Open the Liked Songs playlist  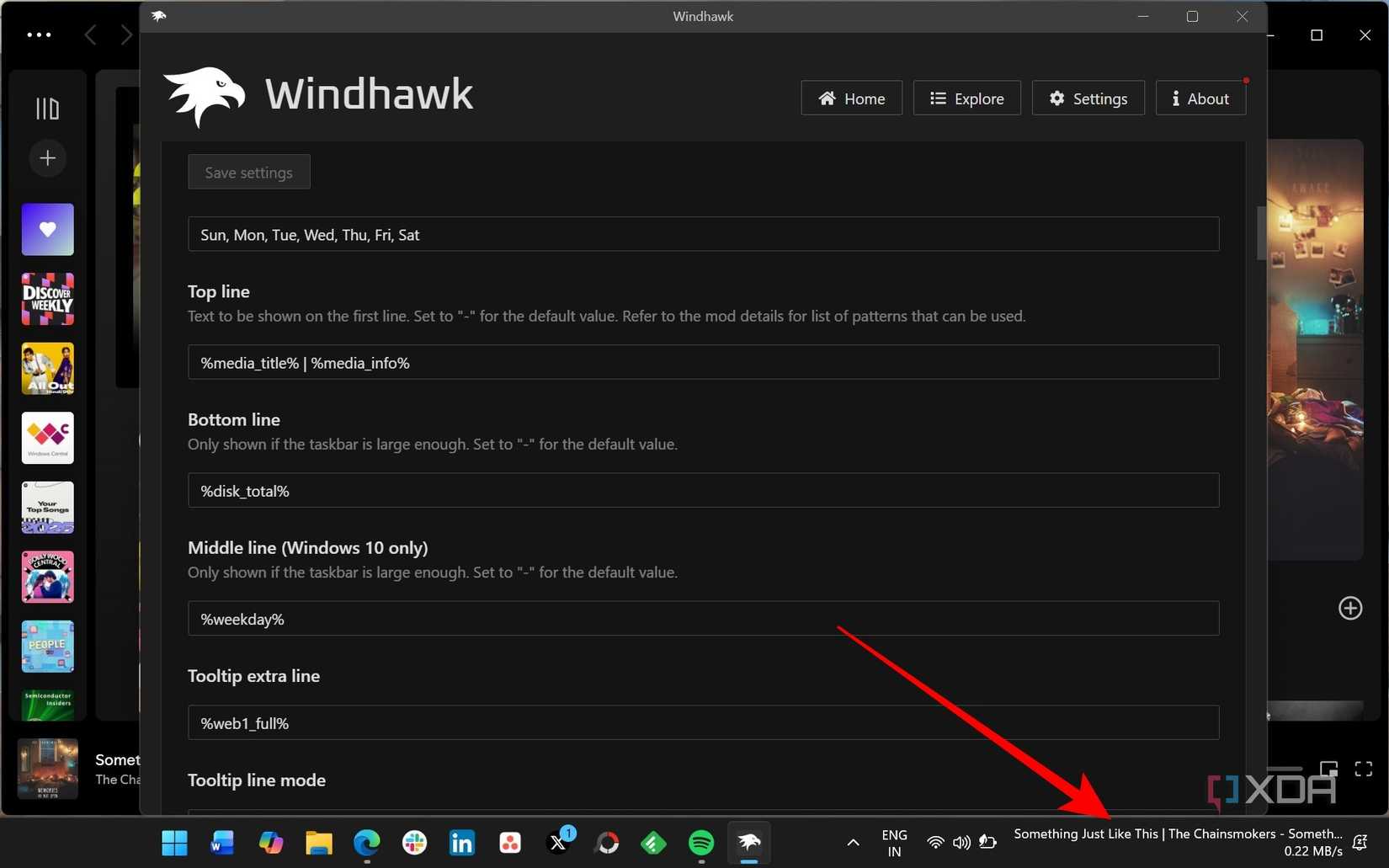(x=47, y=229)
